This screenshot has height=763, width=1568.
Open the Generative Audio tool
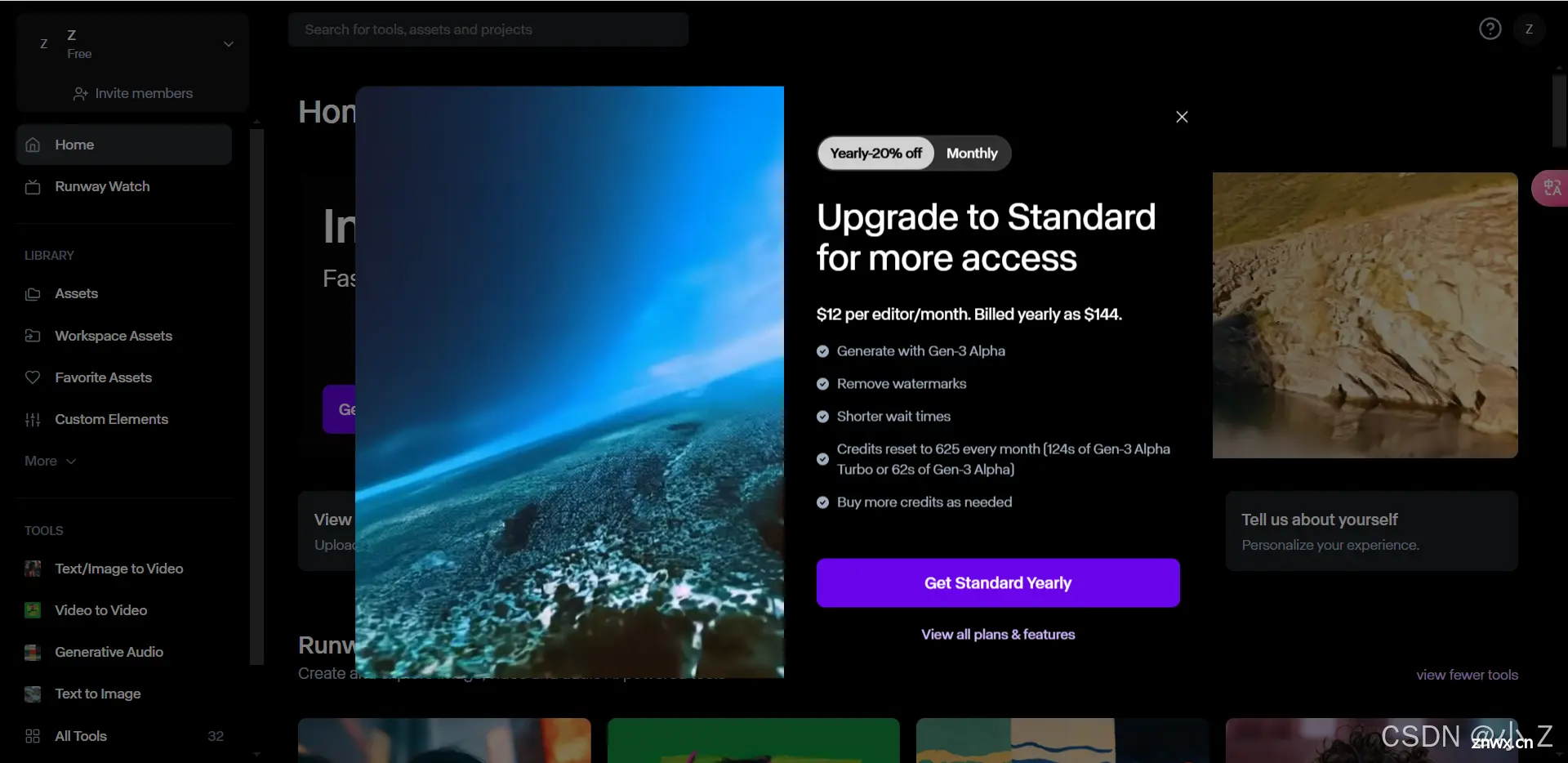click(x=124, y=652)
